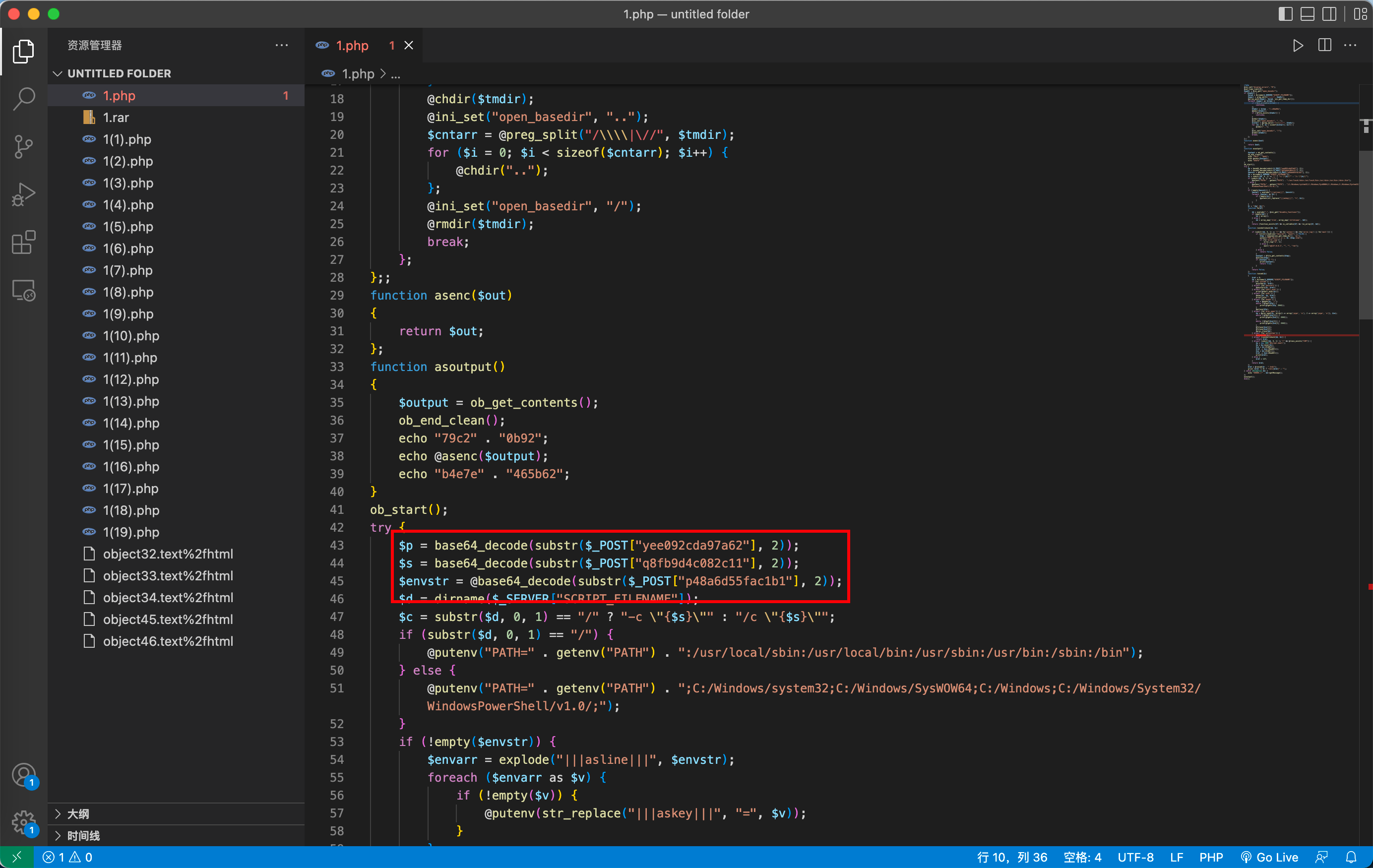This screenshot has height=868, width=1373.
Task: Expand the 大纲 outline section
Action: coord(176,814)
